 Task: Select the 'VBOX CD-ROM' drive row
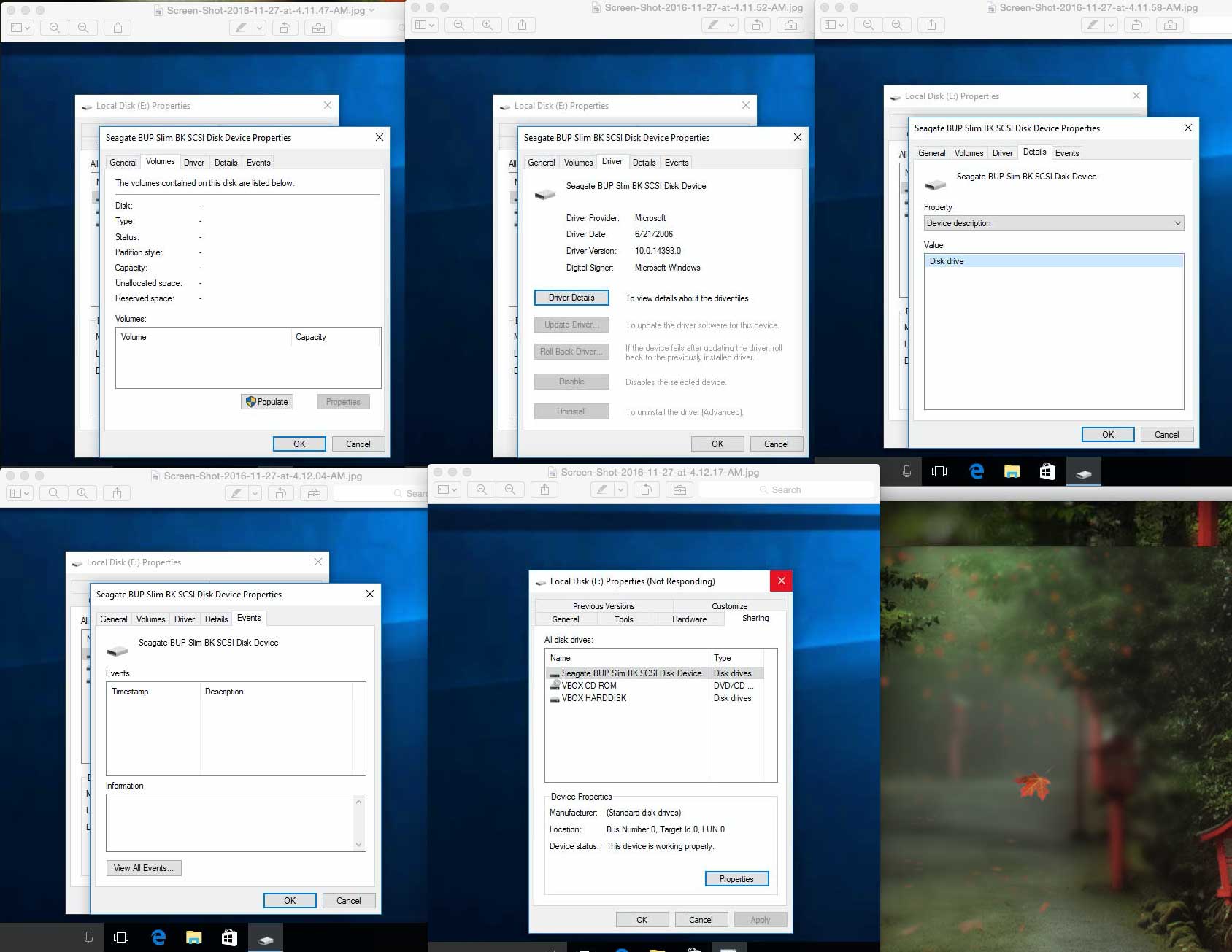click(655, 686)
